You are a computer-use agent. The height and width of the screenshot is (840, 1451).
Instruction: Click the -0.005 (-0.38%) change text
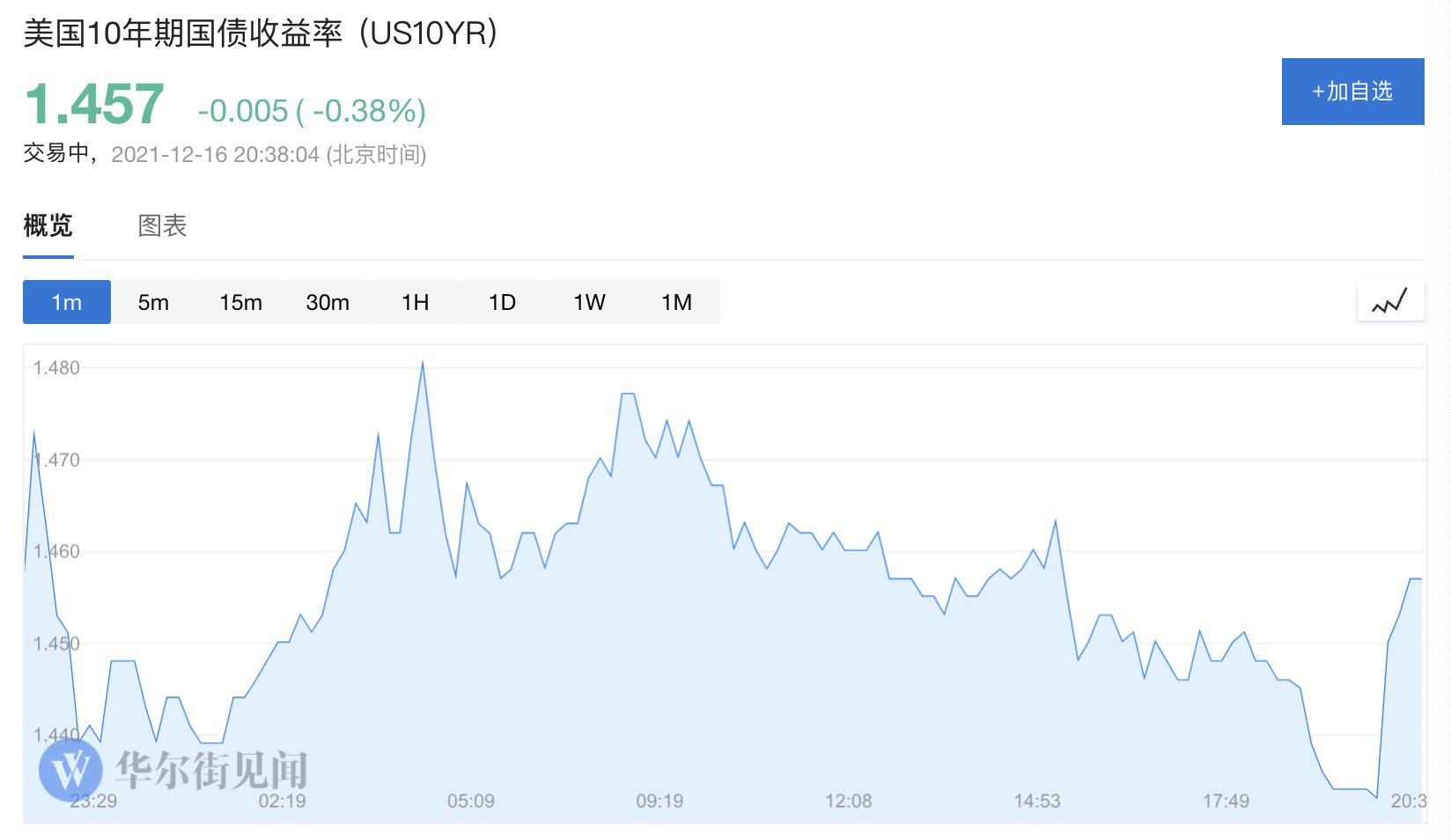(x=312, y=111)
